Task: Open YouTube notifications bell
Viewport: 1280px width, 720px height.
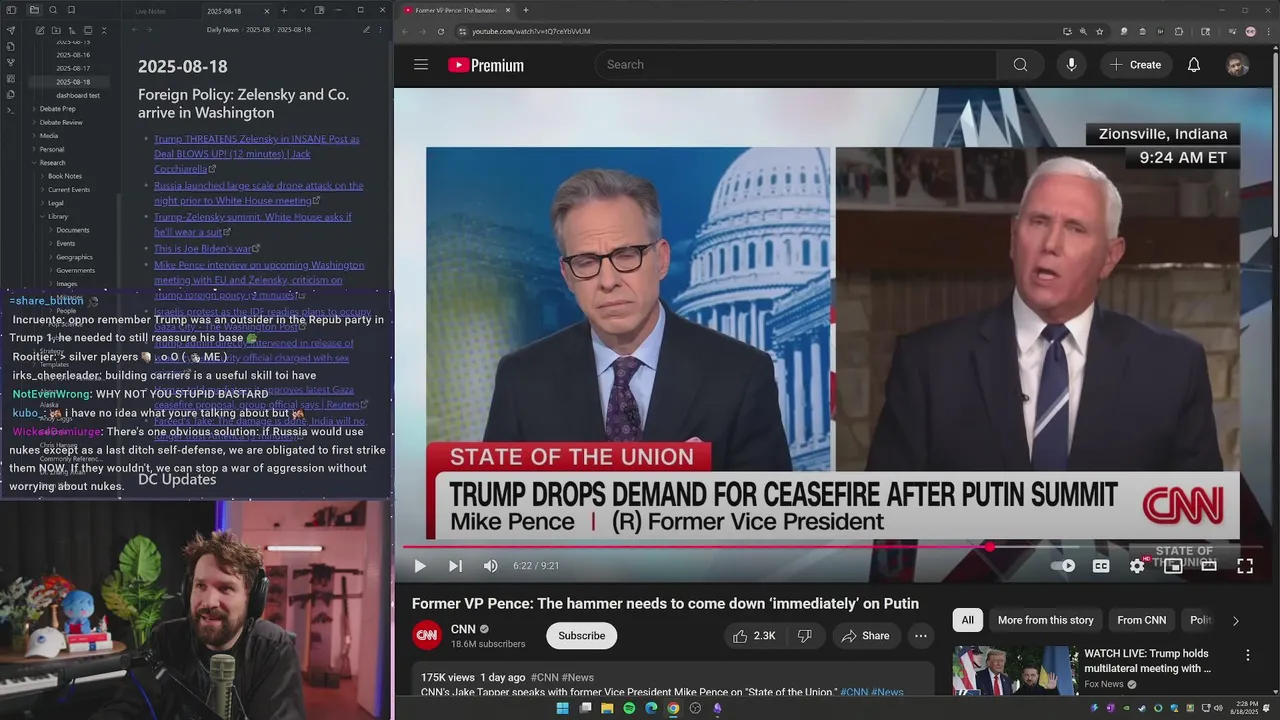Action: [x=1193, y=65]
